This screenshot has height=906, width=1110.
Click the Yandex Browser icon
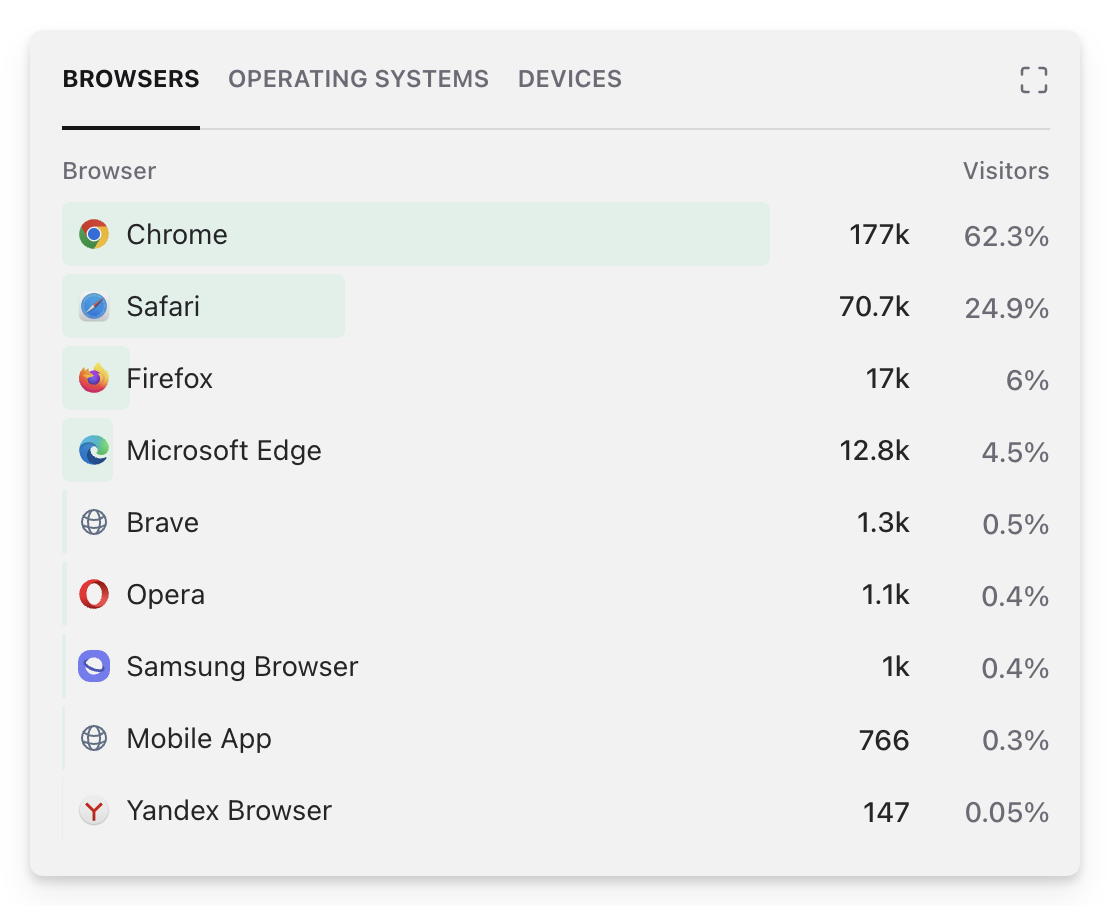(94, 811)
